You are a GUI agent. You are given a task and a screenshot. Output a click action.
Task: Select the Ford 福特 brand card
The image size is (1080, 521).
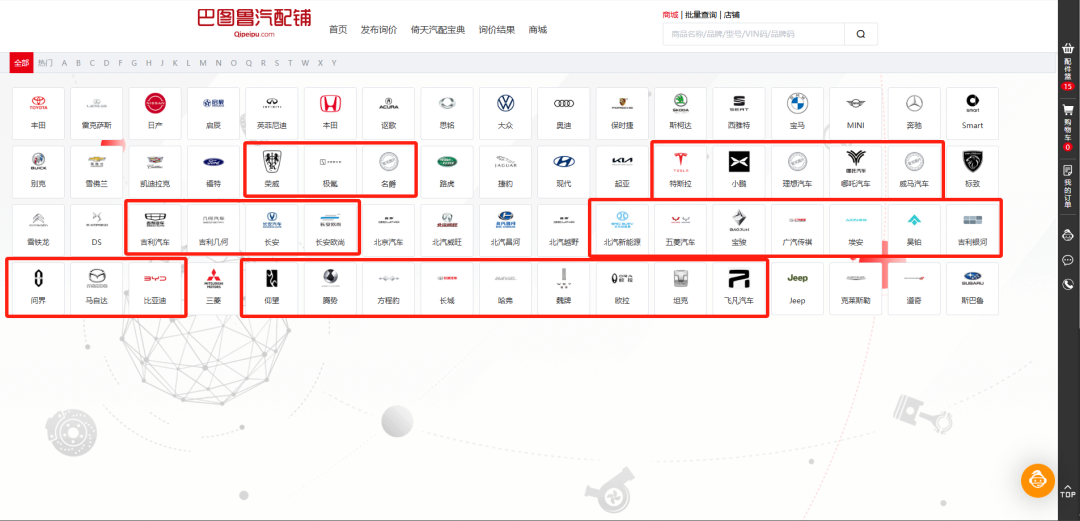pyautogui.click(x=214, y=172)
